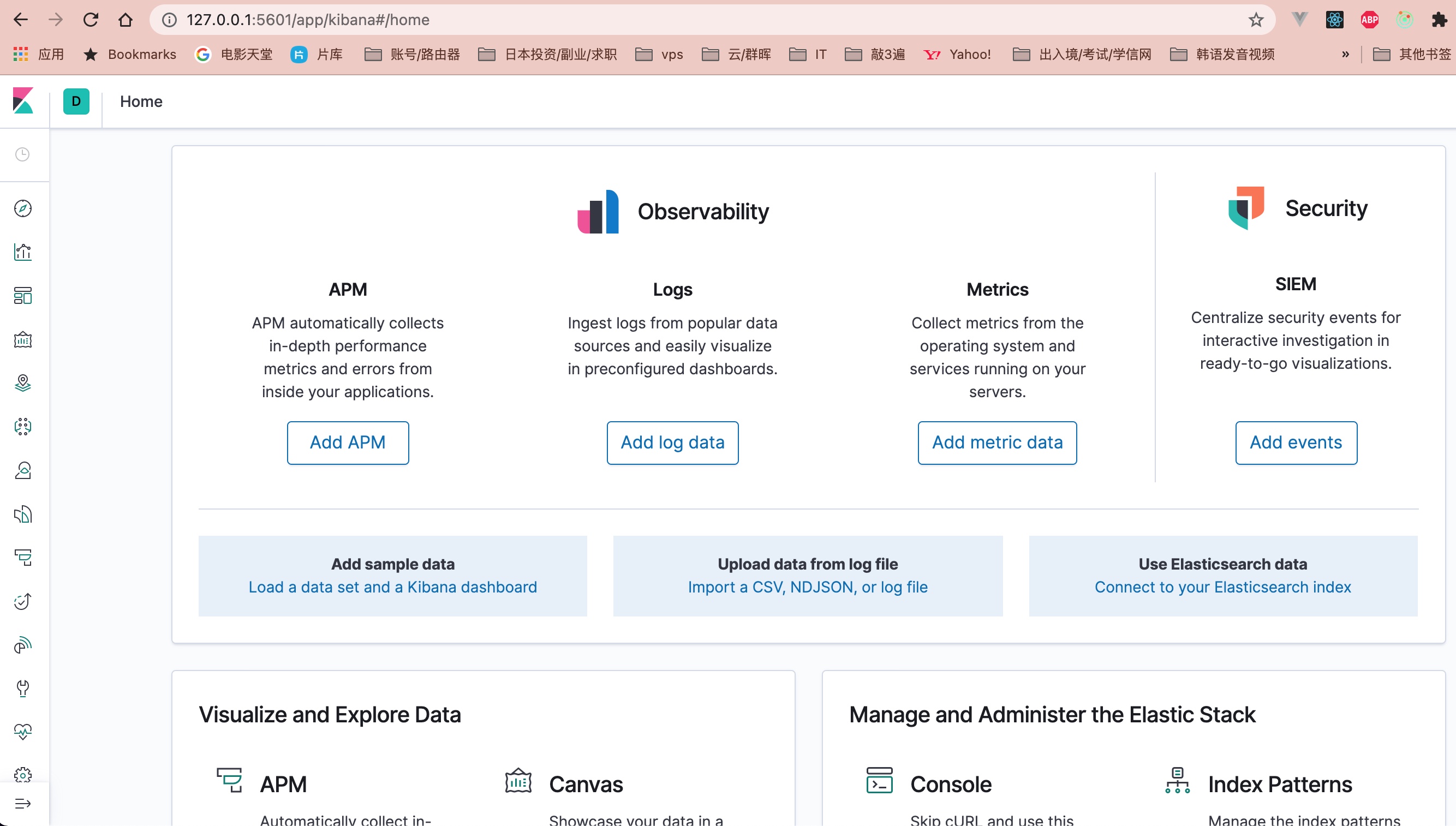Open Management gear icon in sidebar

tap(23, 775)
